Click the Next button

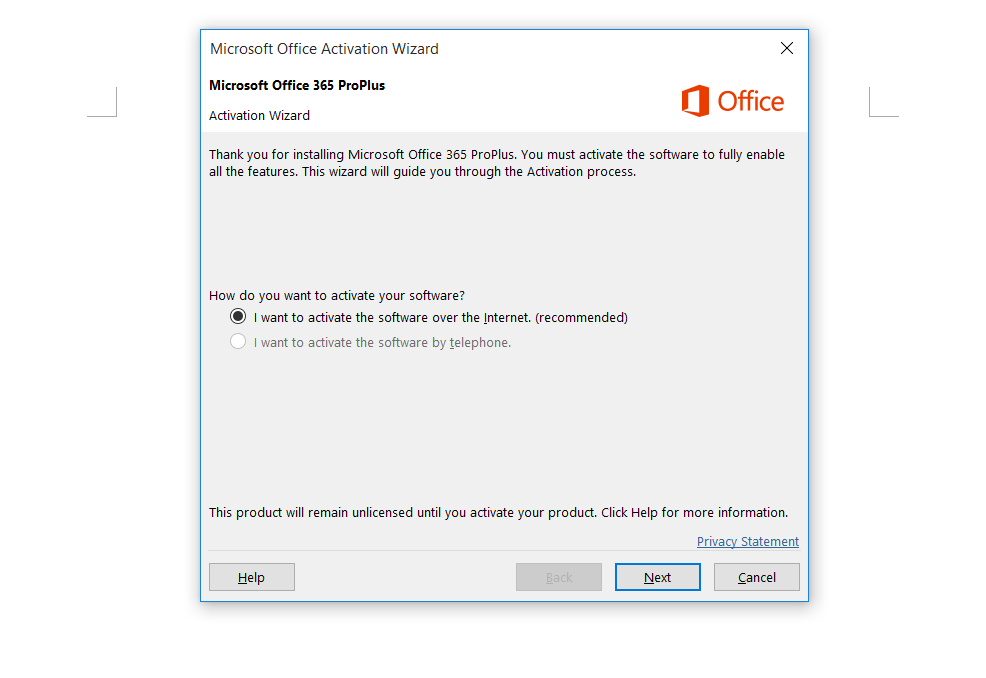pos(657,577)
